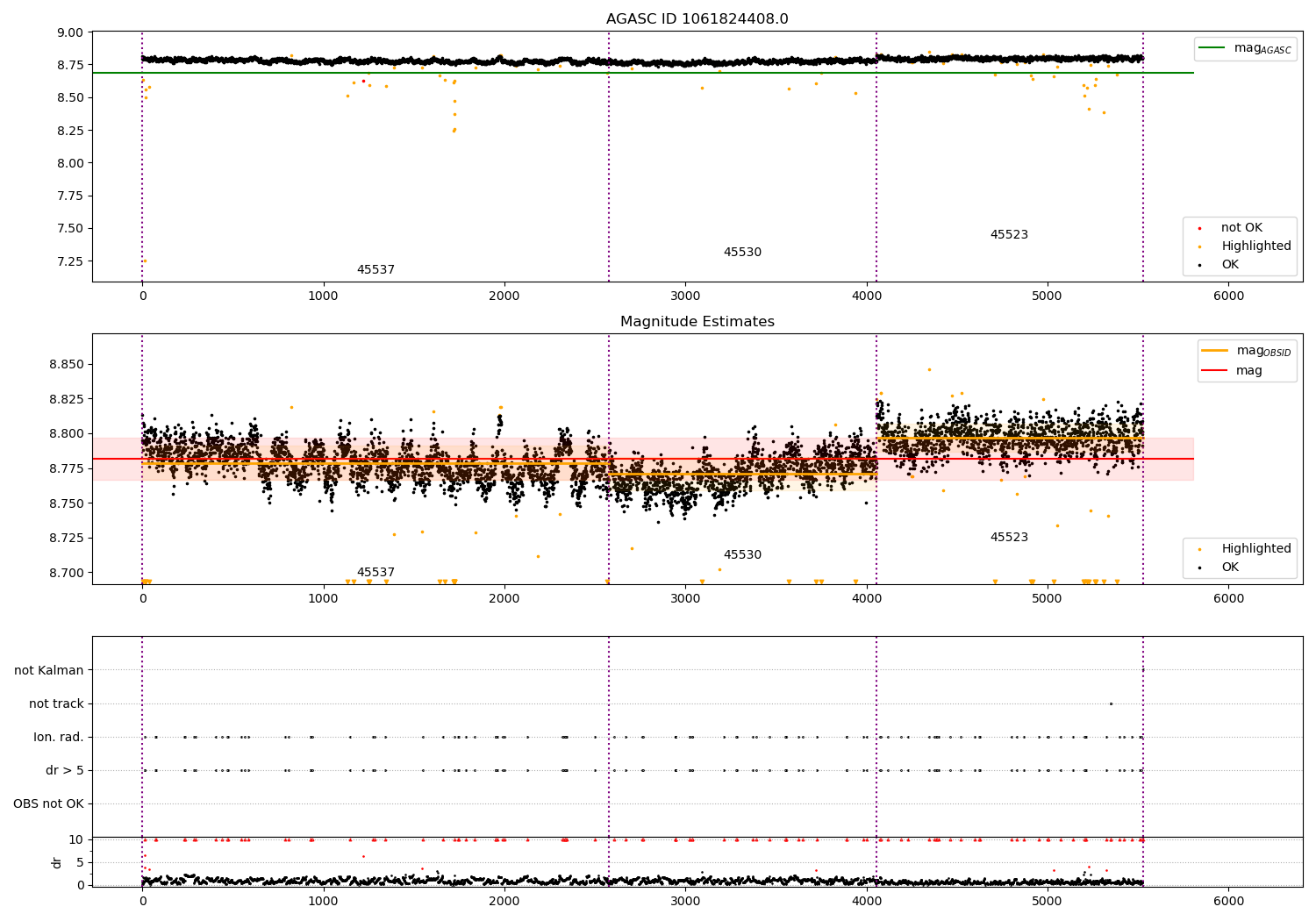Click the 'OBS not OK' y-axis label
1316x921 pixels.
point(49,804)
